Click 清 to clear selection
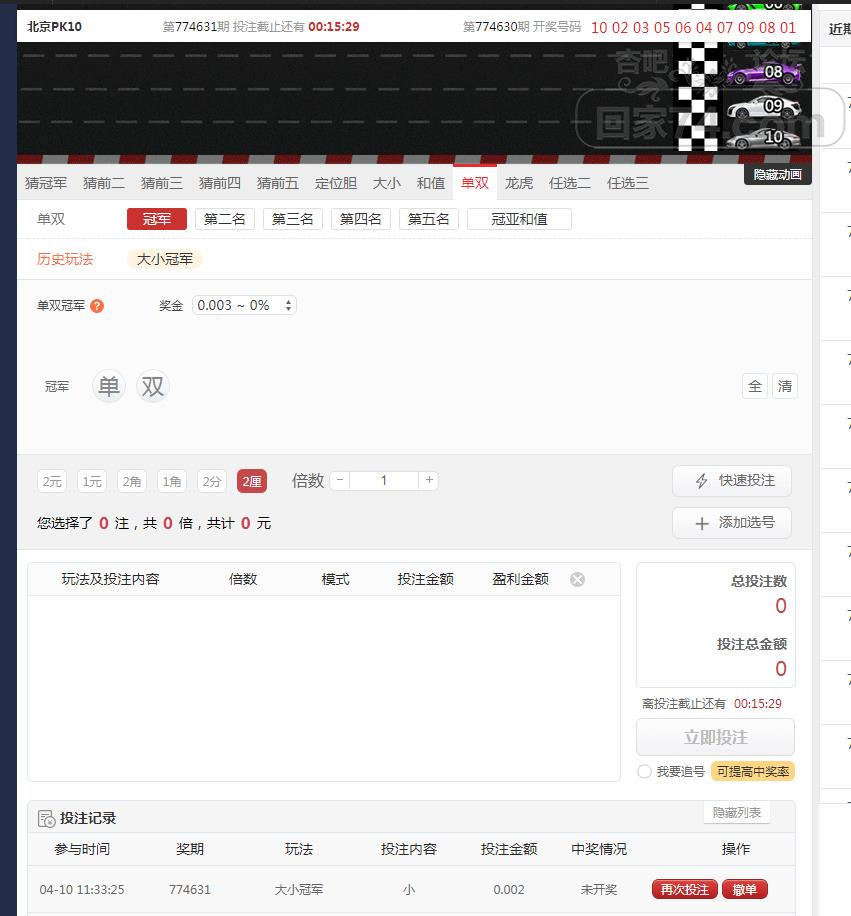This screenshot has width=851, height=916. click(x=784, y=386)
